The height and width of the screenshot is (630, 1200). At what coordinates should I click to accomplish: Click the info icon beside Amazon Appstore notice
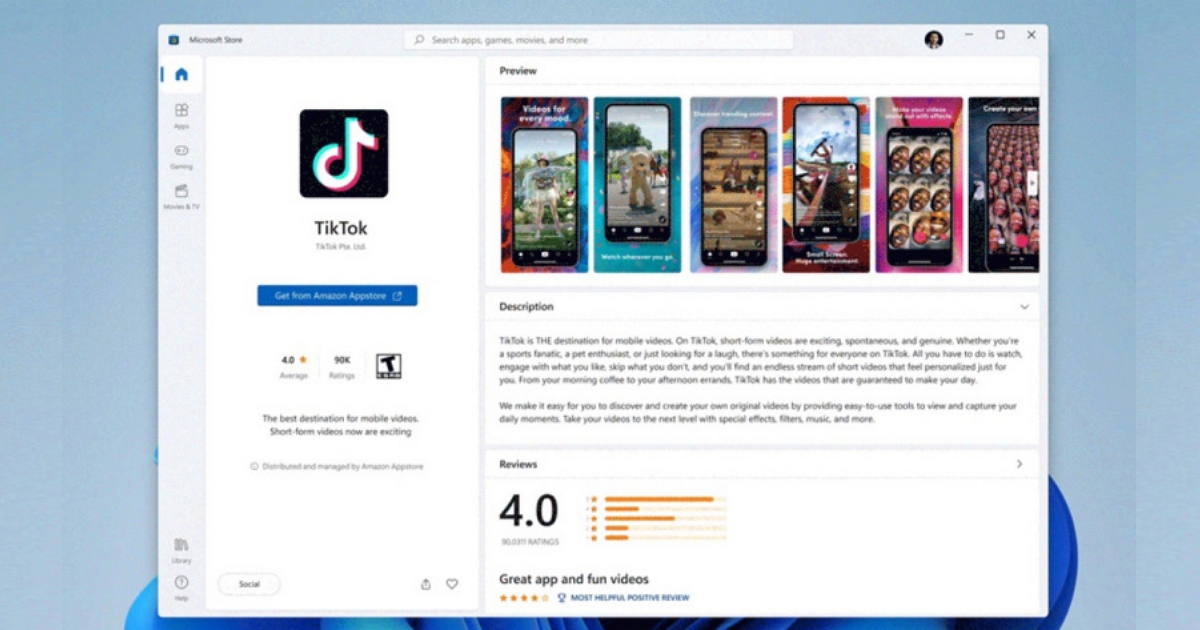[x=254, y=466]
